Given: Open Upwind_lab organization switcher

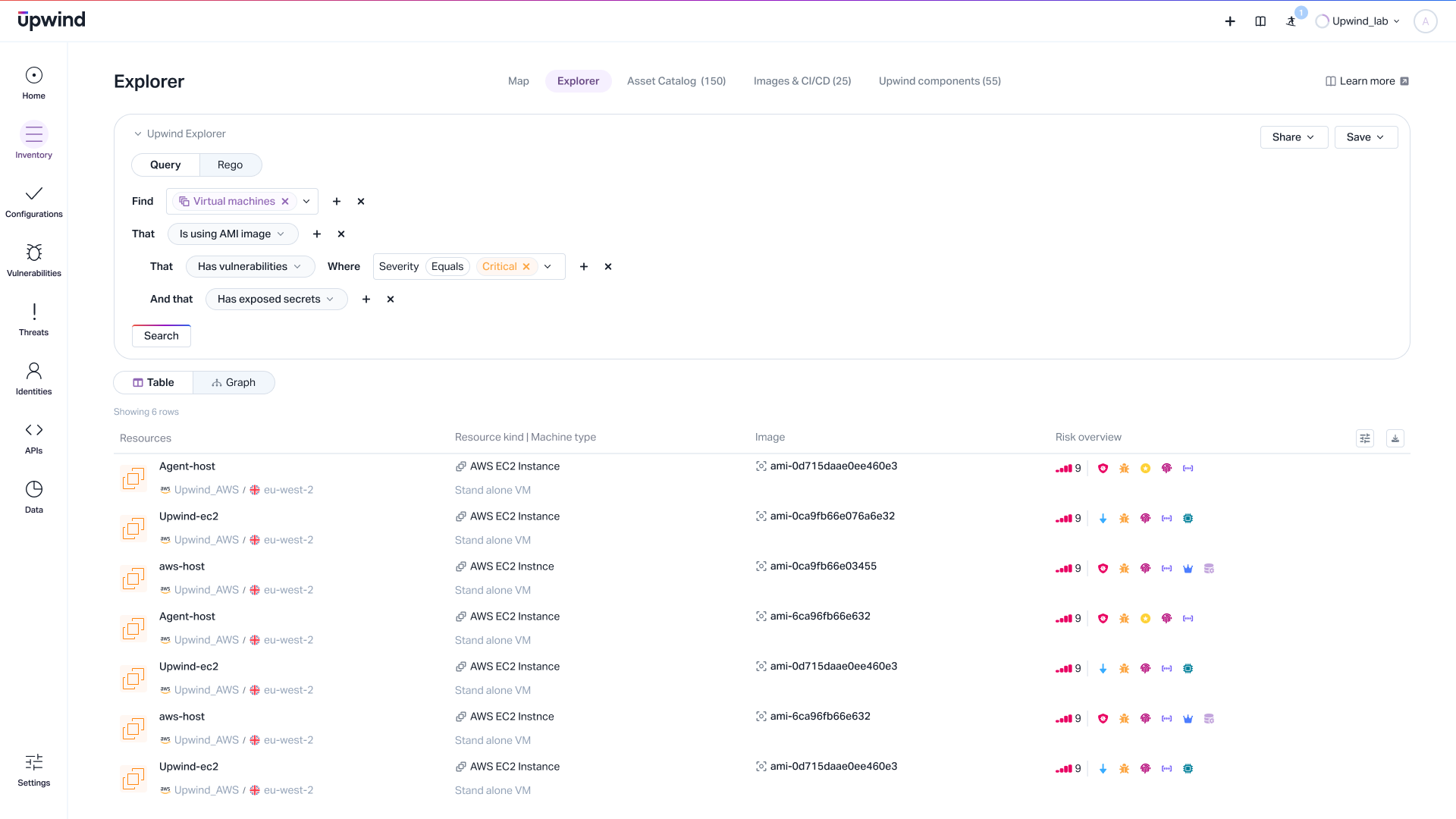Looking at the screenshot, I should coord(1358,21).
